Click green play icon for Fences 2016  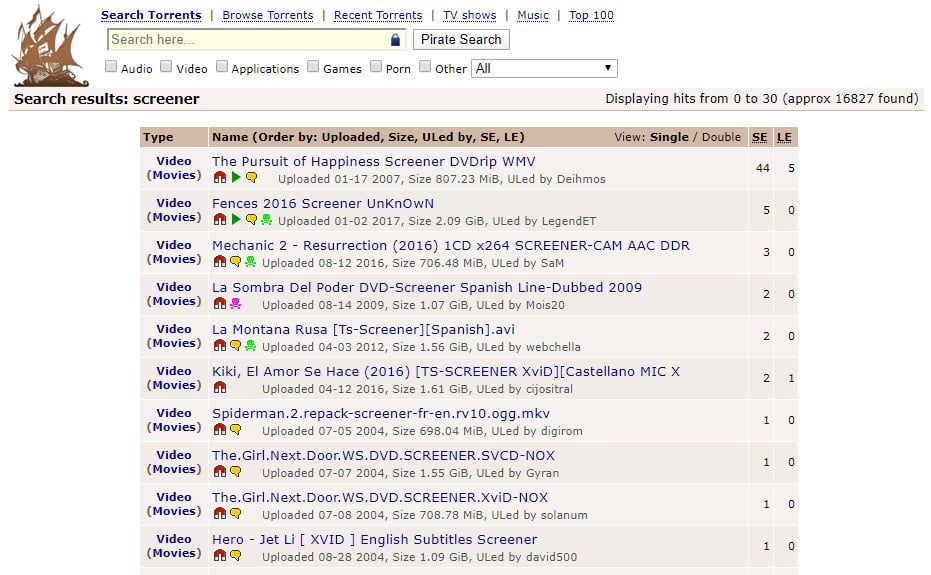236,219
